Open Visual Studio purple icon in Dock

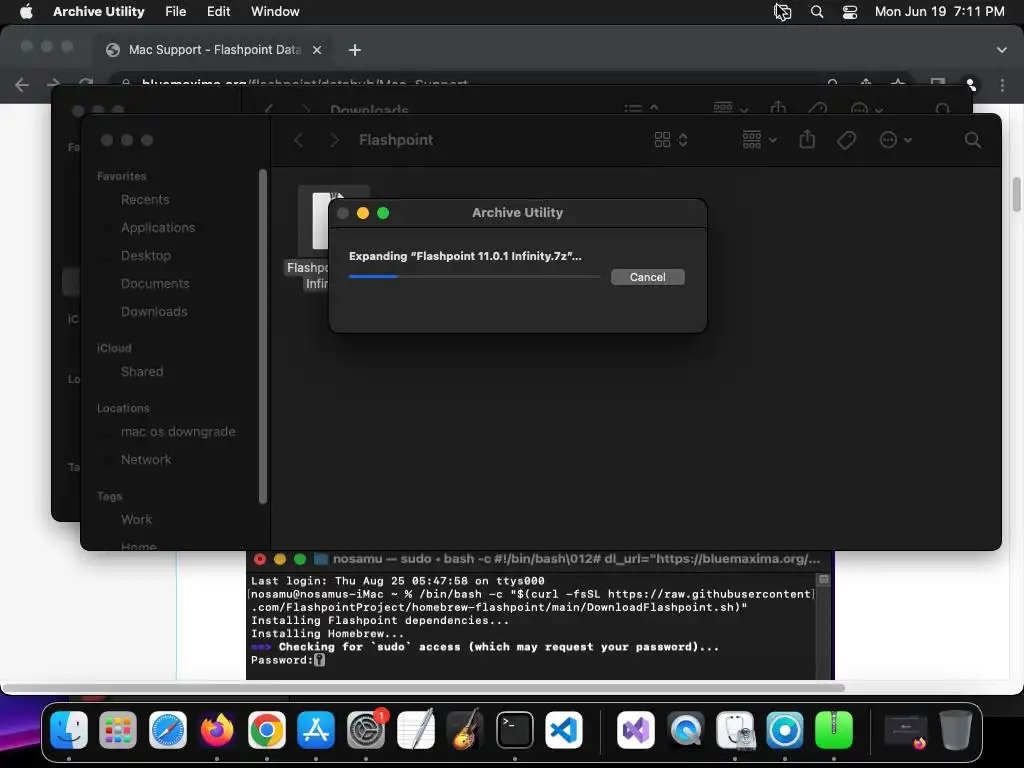636,729
